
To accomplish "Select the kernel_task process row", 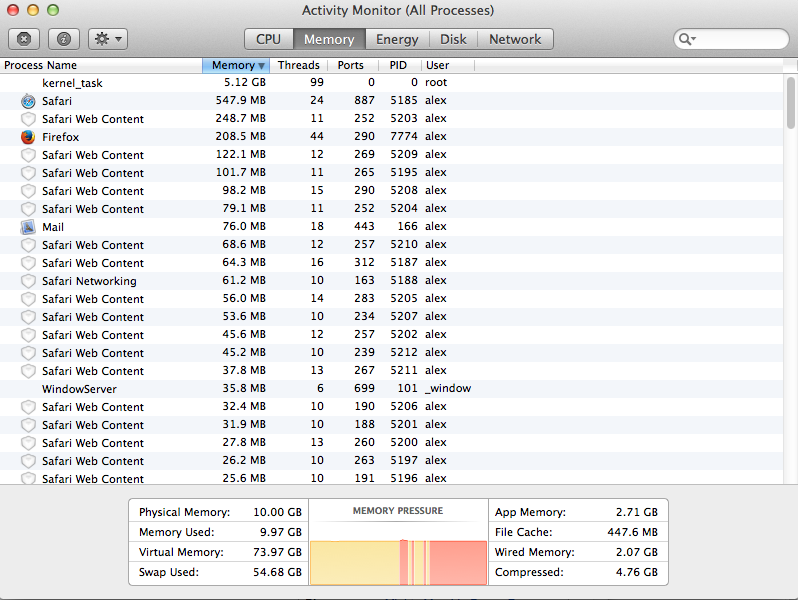I will tap(391, 82).
